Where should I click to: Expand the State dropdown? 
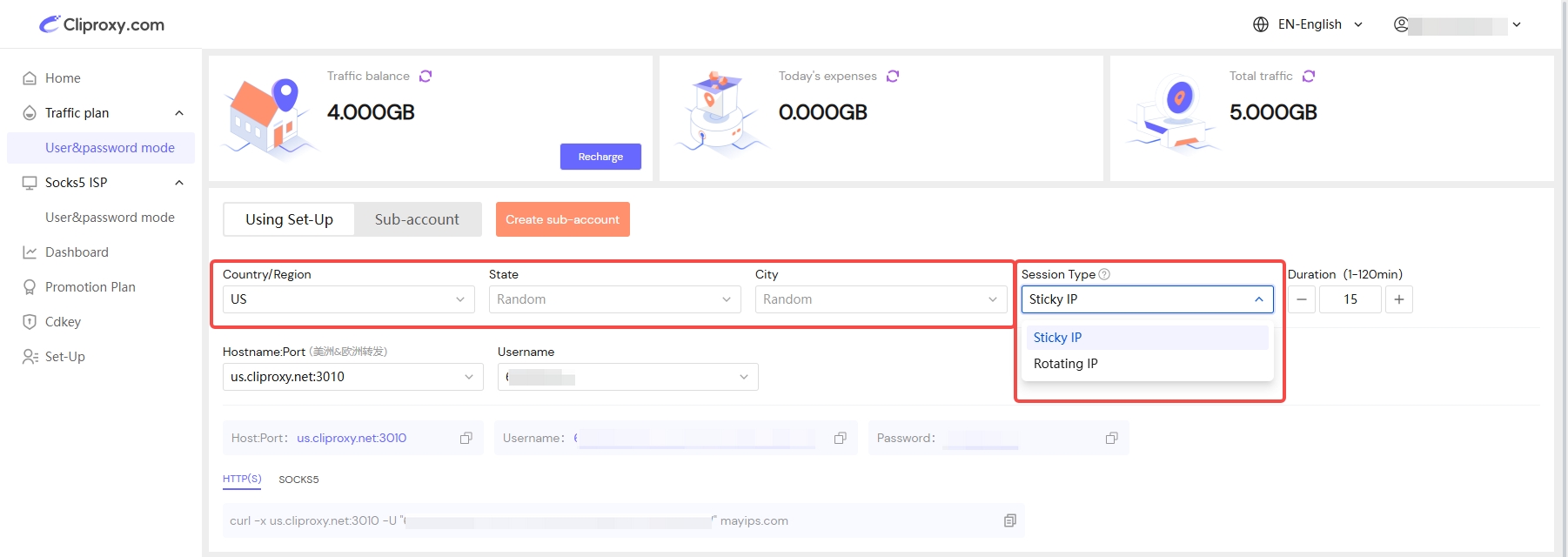click(x=614, y=299)
